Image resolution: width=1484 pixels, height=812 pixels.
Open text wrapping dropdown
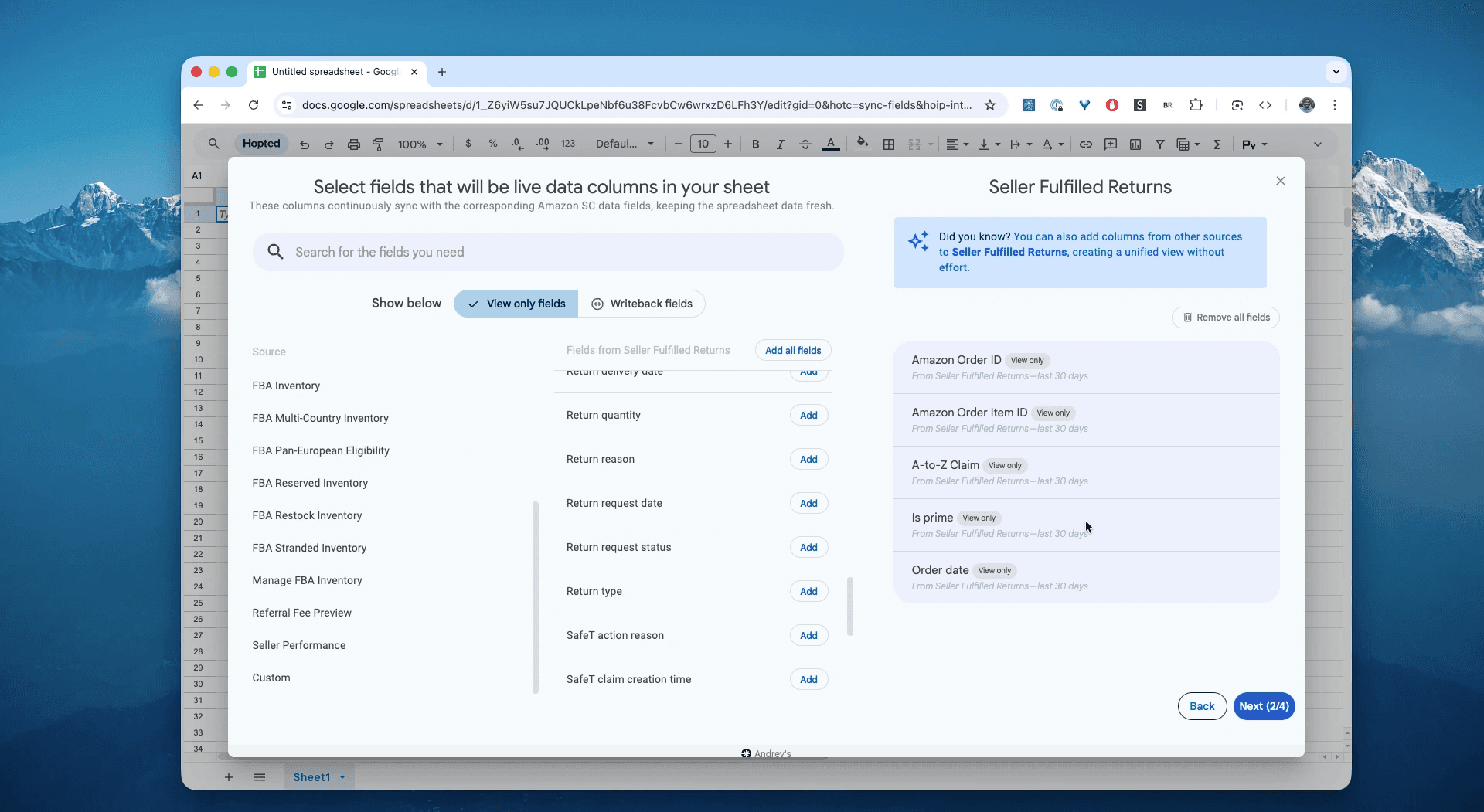[1021, 144]
